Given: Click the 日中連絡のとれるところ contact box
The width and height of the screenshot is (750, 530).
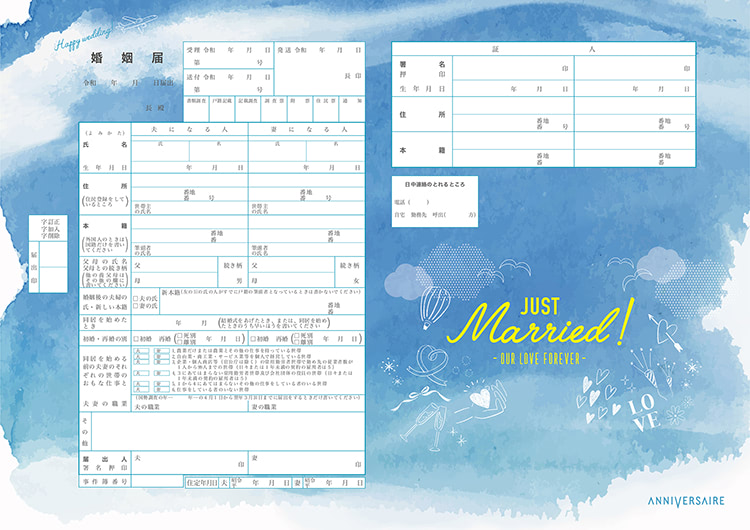Looking at the screenshot, I should click(434, 200).
